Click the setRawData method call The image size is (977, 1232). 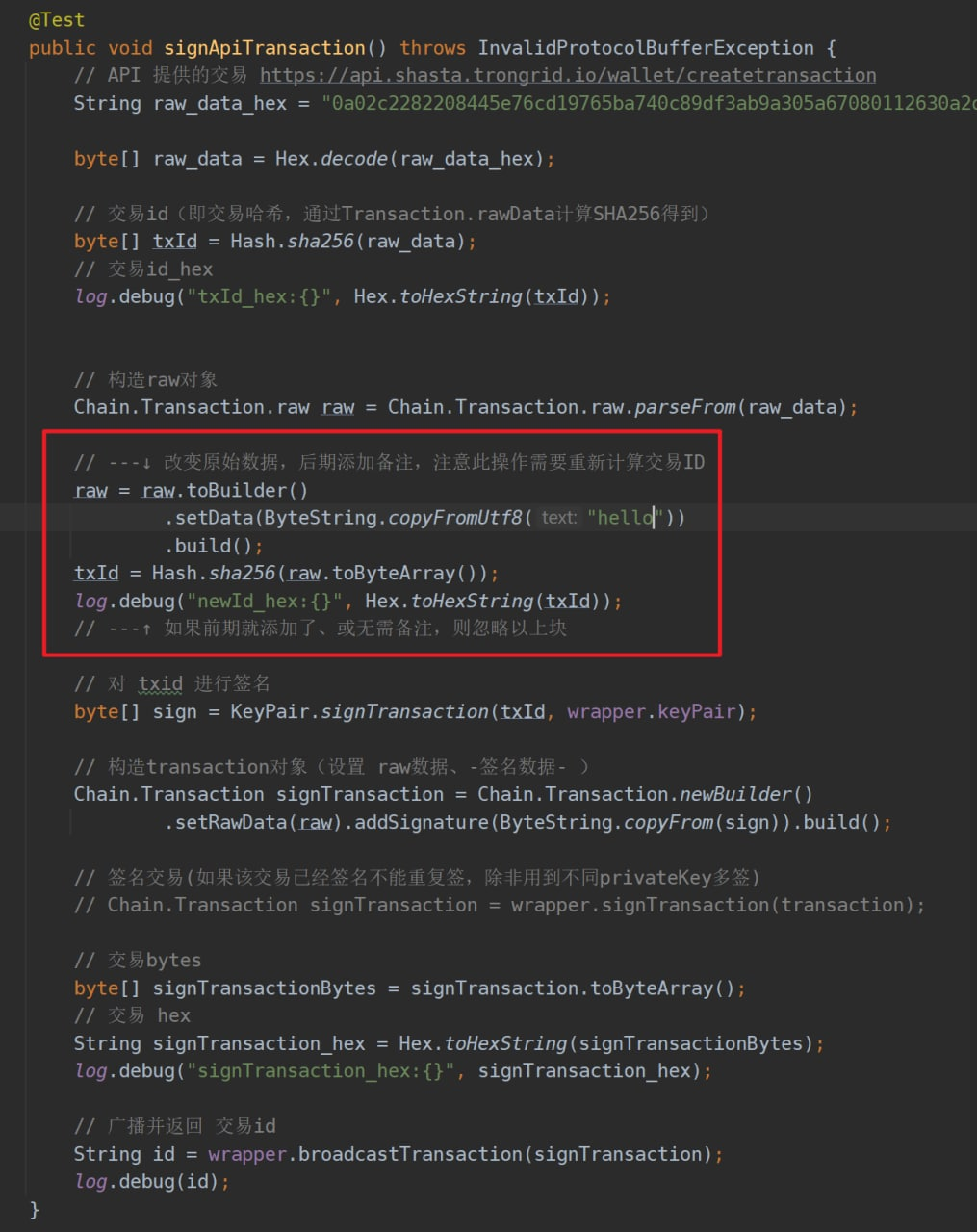[x=231, y=823]
